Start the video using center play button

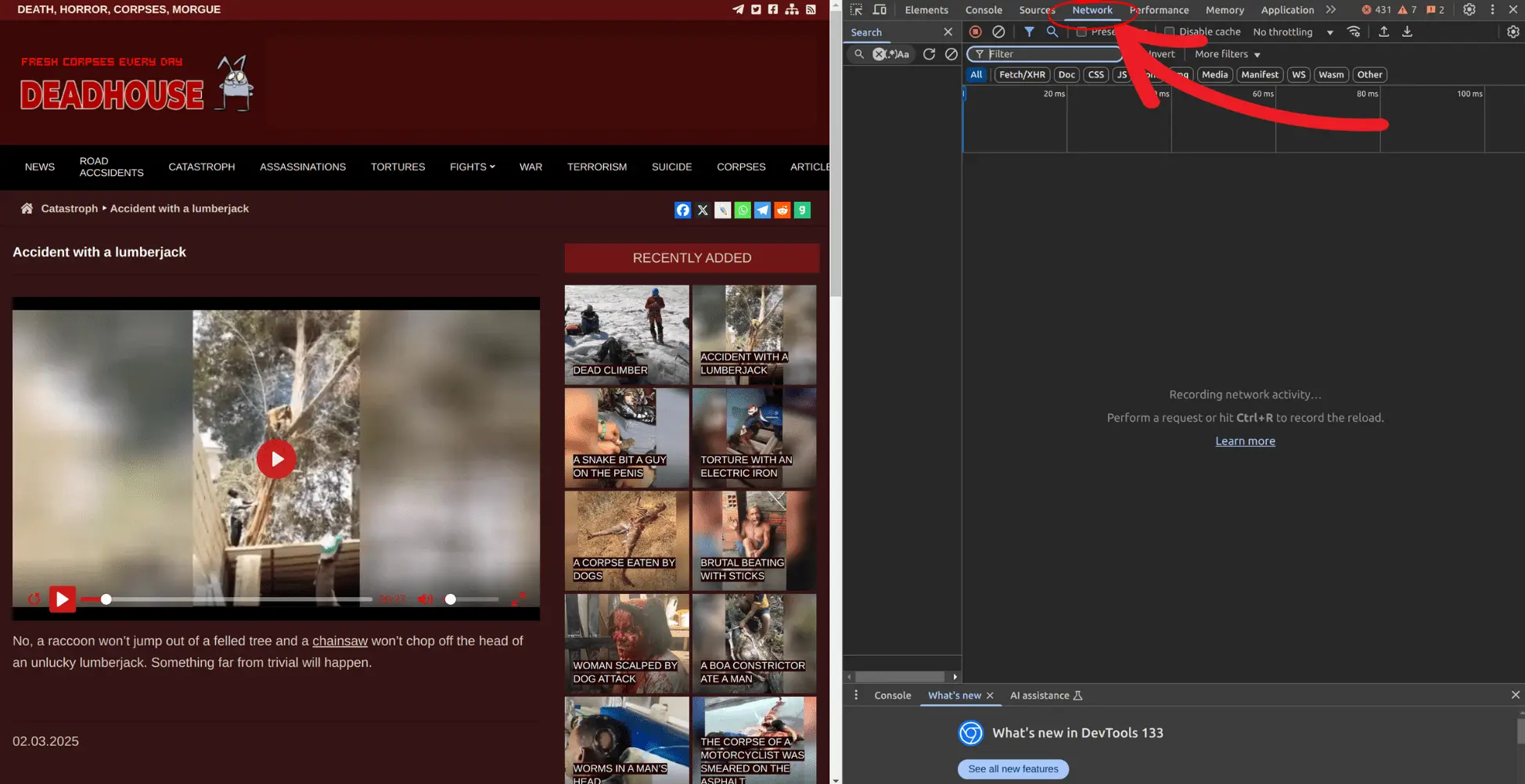click(276, 459)
